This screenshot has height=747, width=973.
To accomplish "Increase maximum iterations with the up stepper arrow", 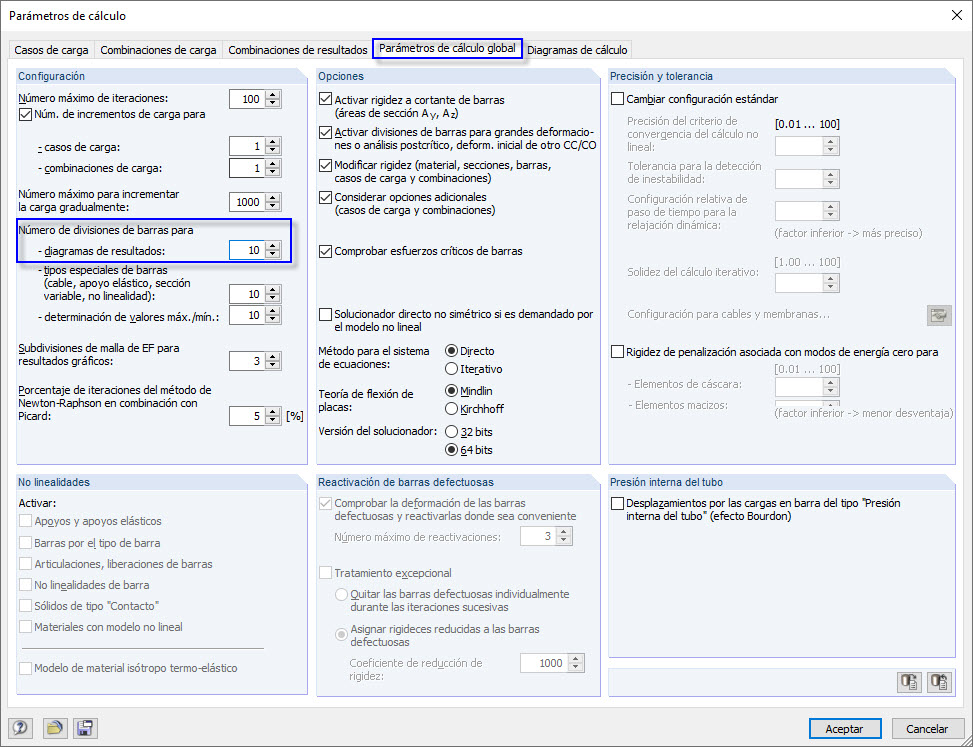I will click(271, 93).
